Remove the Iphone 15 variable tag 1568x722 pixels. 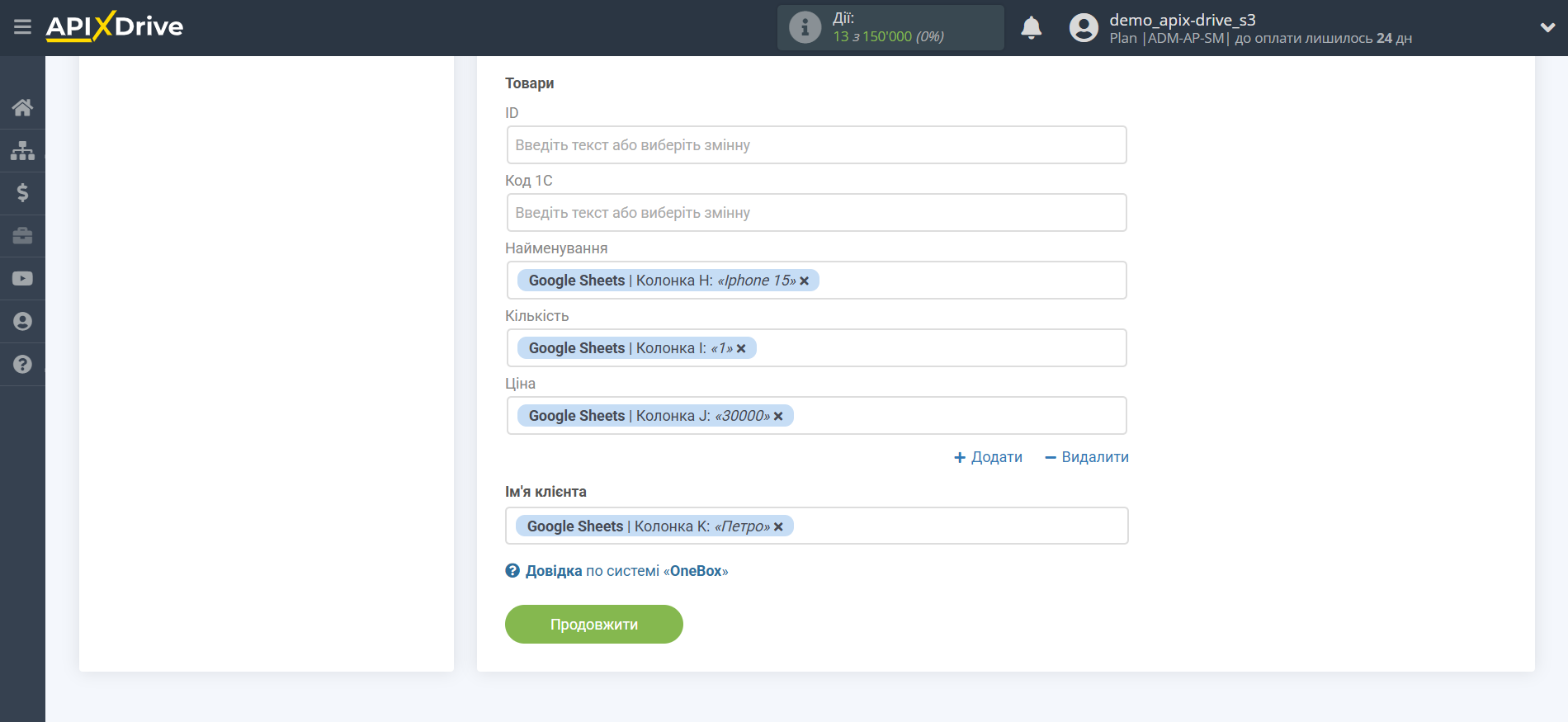point(805,281)
